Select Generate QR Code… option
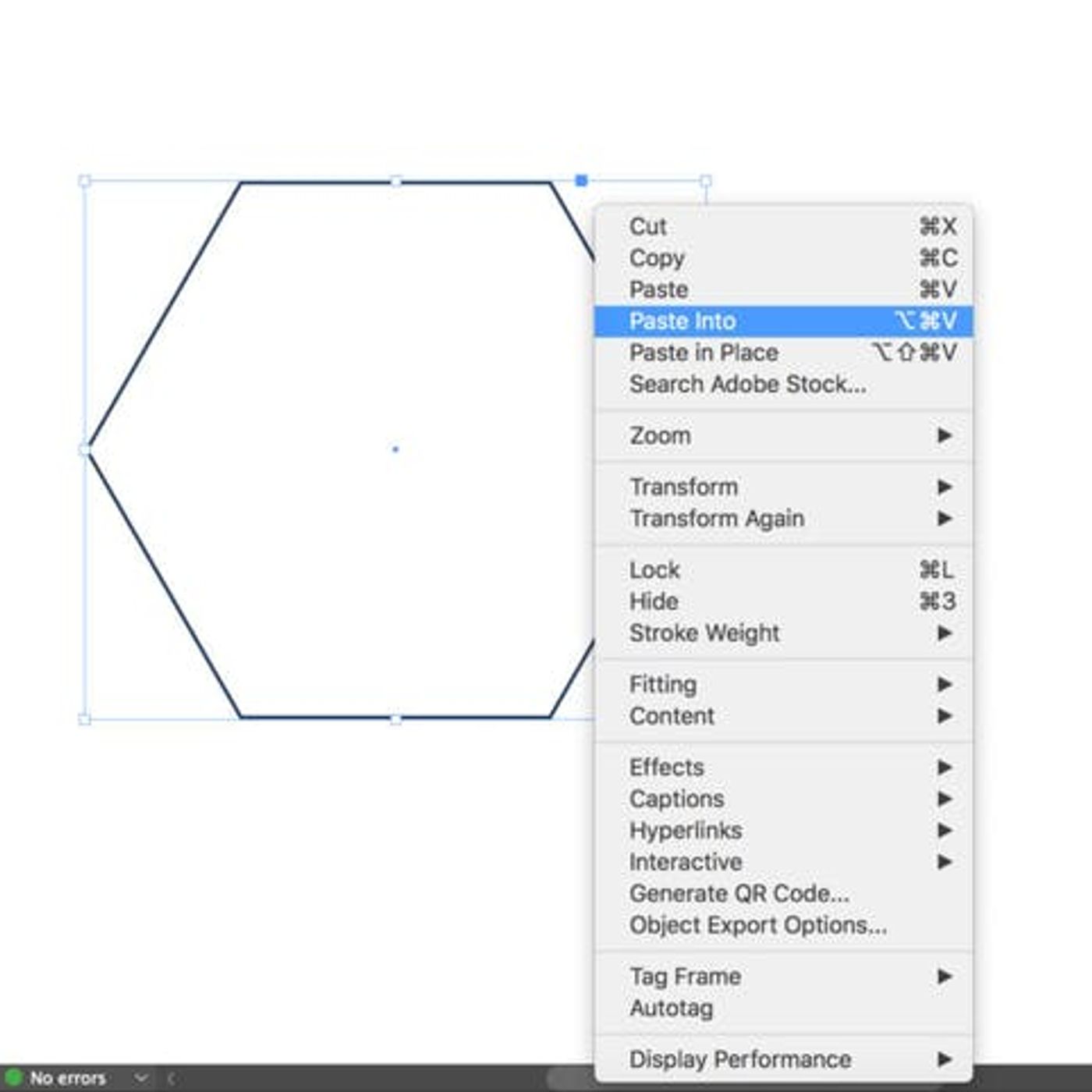This screenshot has height=1092, width=1092. tap(783, 893)
